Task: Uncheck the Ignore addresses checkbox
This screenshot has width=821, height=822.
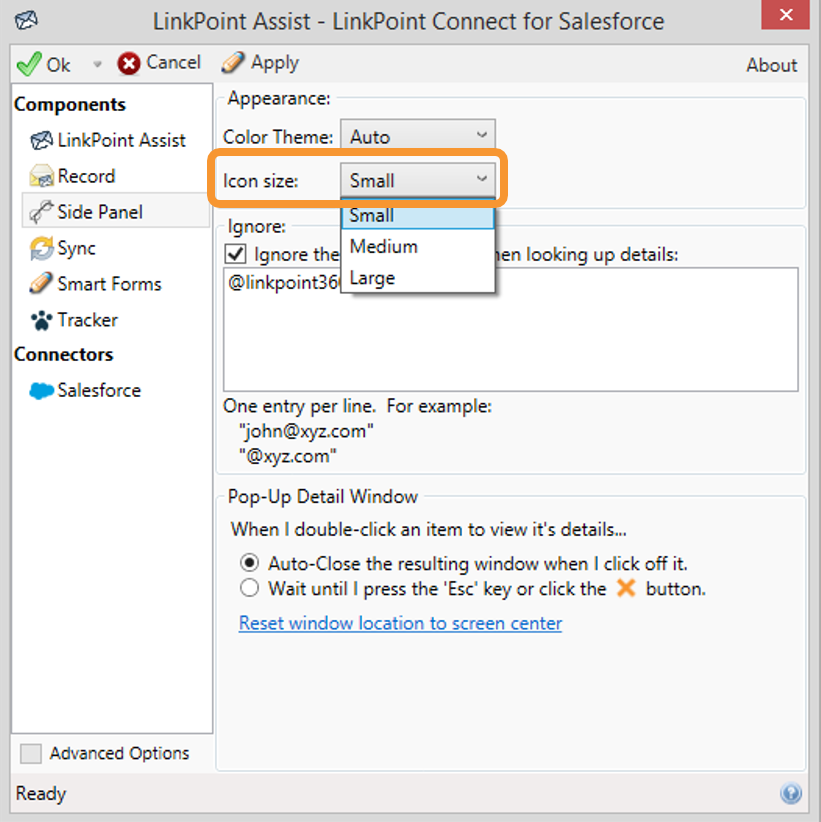Action: [235, 254]
